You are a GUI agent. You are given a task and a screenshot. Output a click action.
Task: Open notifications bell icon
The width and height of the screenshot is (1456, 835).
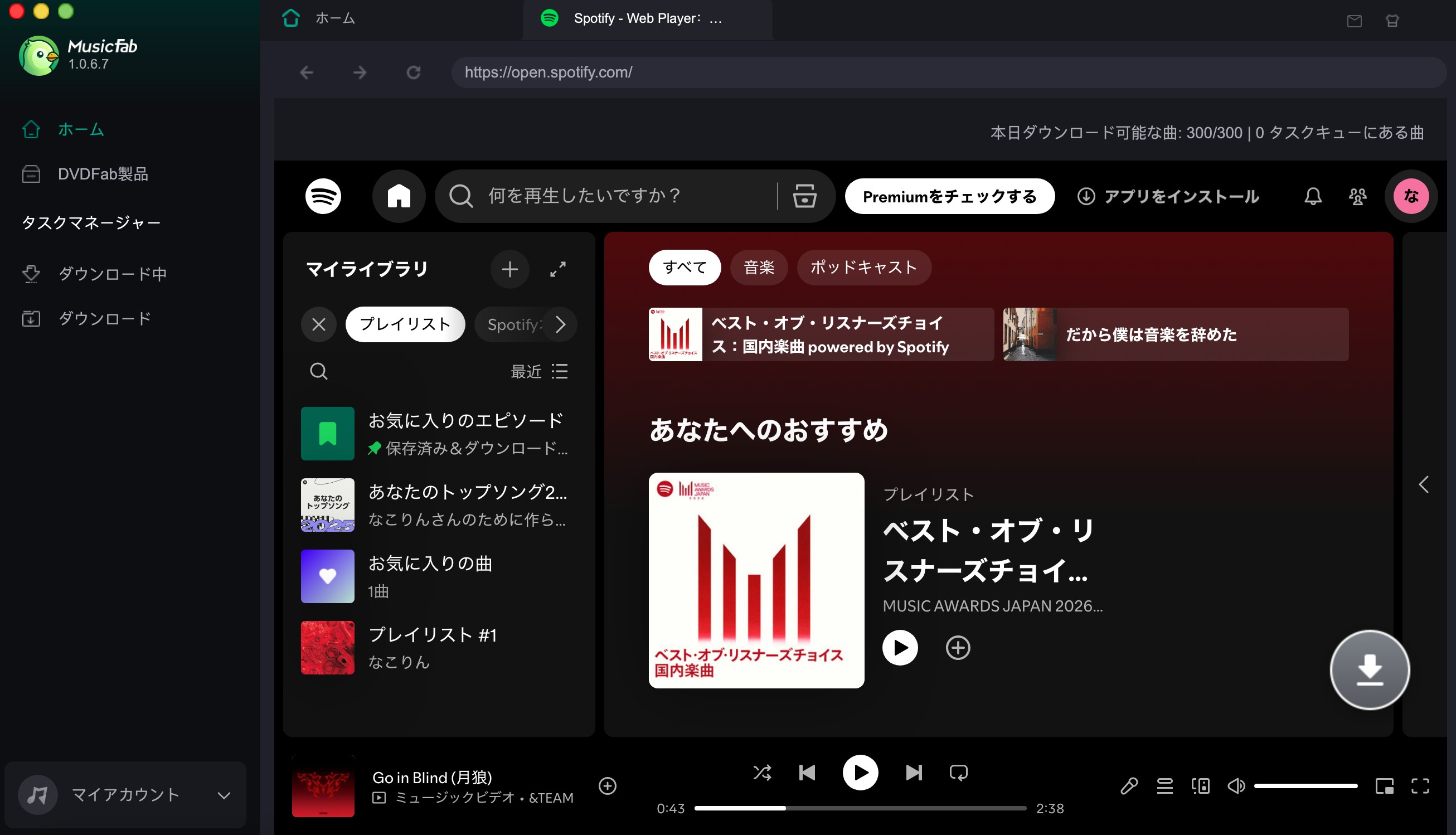[x=1313, y=196]
